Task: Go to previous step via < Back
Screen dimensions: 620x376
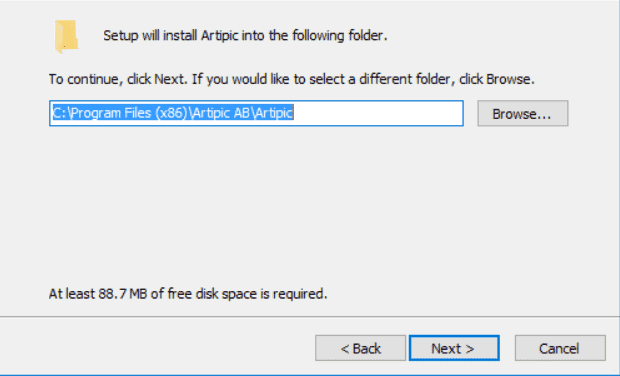Action: pyautogui.click(x=361, y=348)
